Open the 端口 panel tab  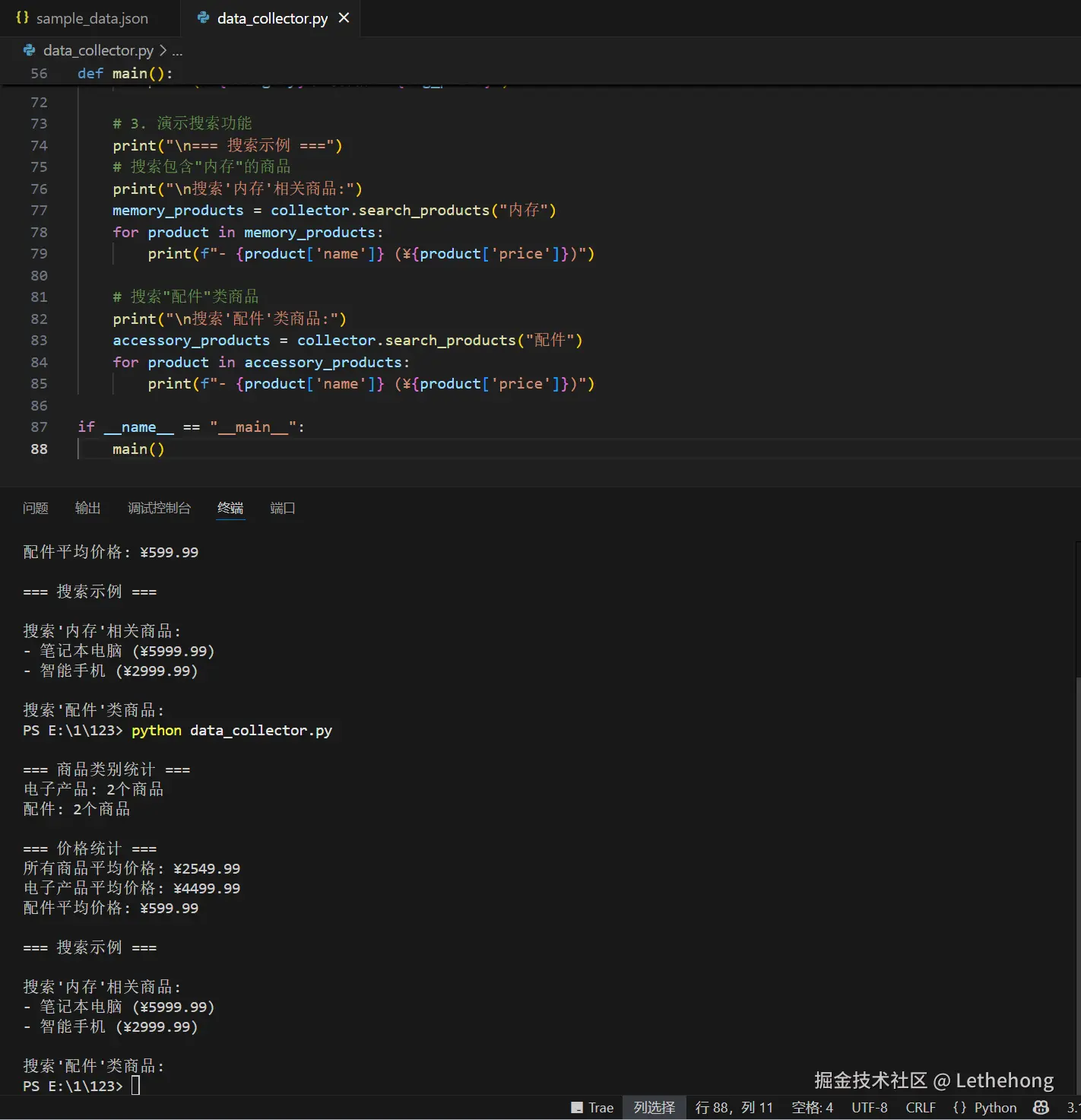coord(283,508)
